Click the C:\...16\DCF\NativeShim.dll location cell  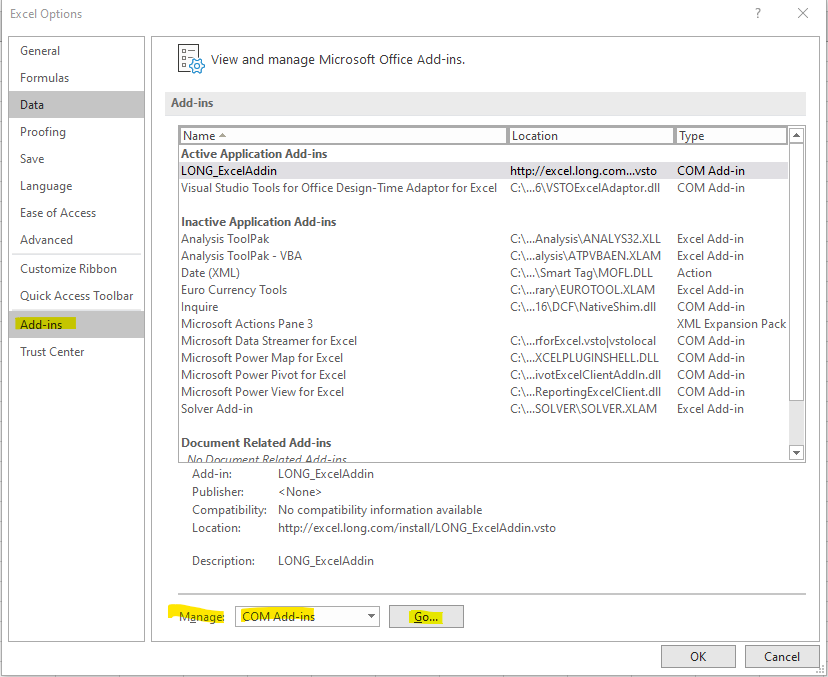(583, 307)
